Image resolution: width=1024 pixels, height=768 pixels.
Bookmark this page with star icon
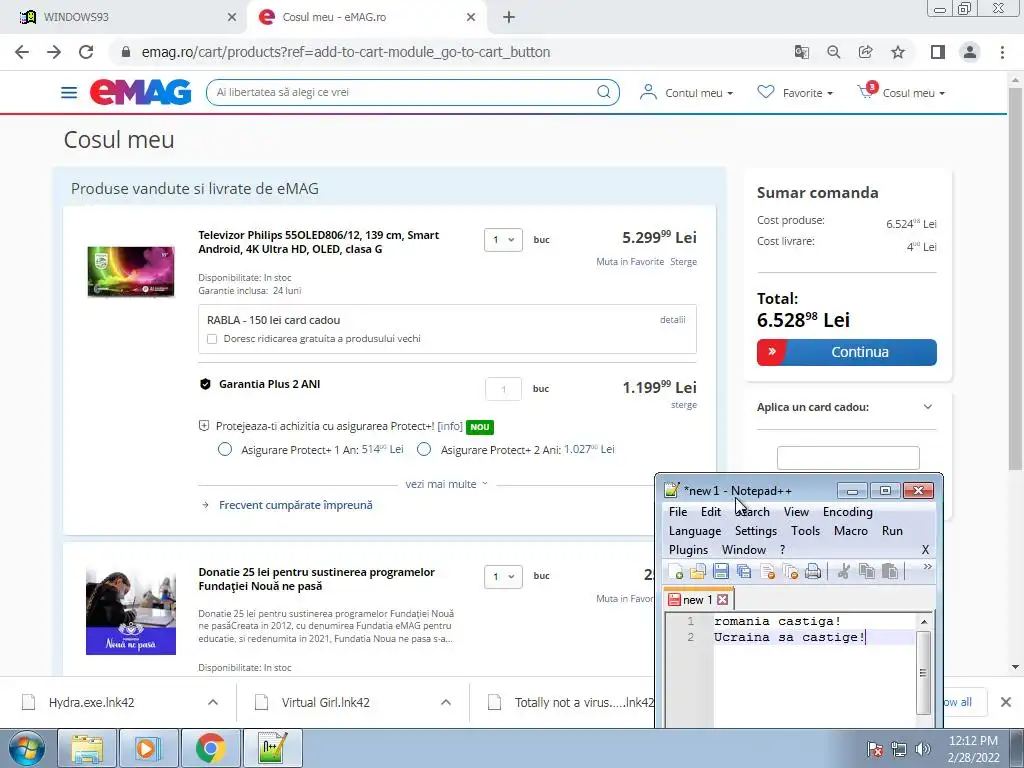pyautogui.click(x=898, y=52)
